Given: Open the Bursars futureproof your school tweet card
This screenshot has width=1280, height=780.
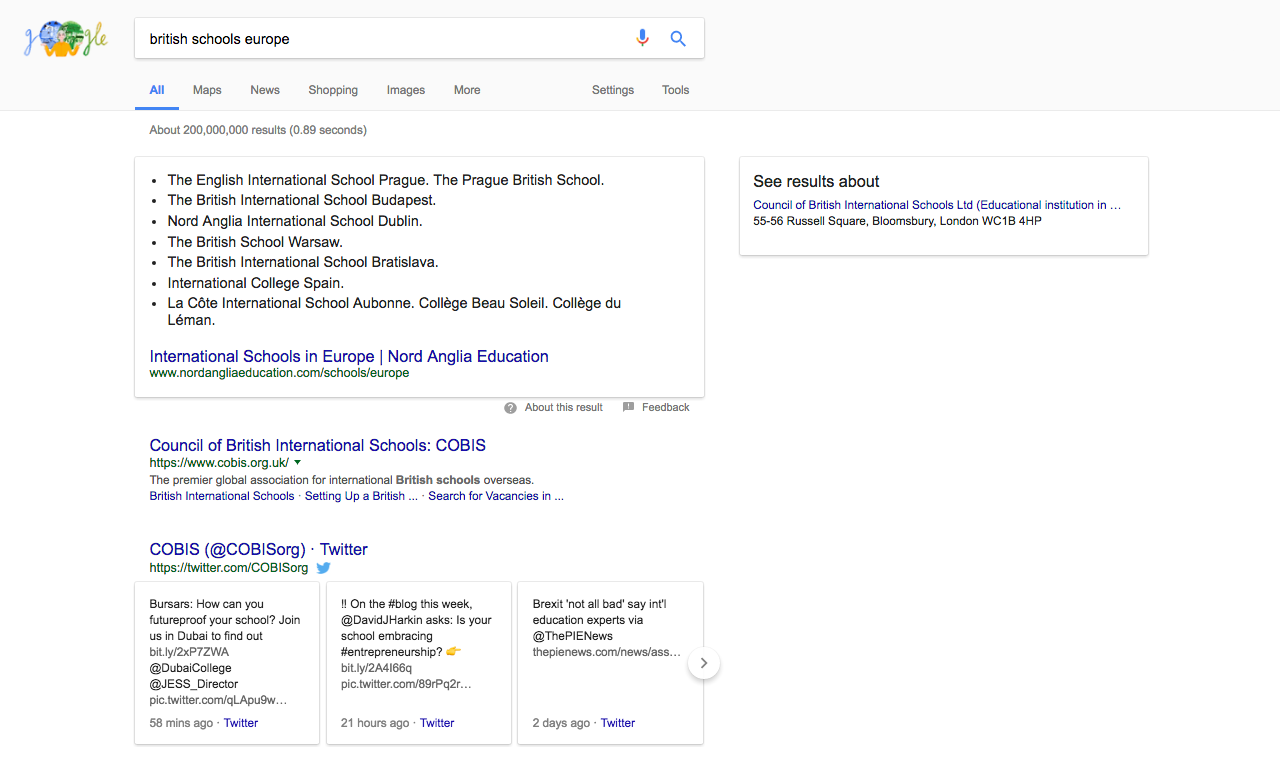Looking at the screenshot, I should (x=227, y=663).
